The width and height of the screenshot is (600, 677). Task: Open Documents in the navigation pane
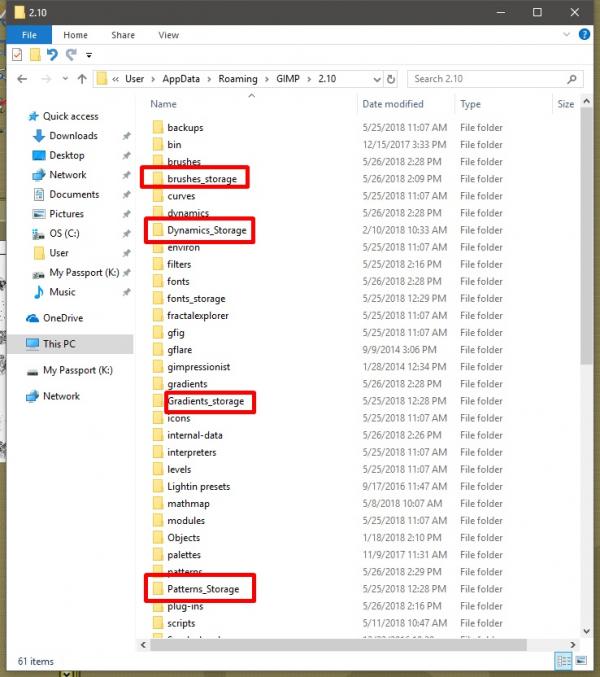(74, 194)
